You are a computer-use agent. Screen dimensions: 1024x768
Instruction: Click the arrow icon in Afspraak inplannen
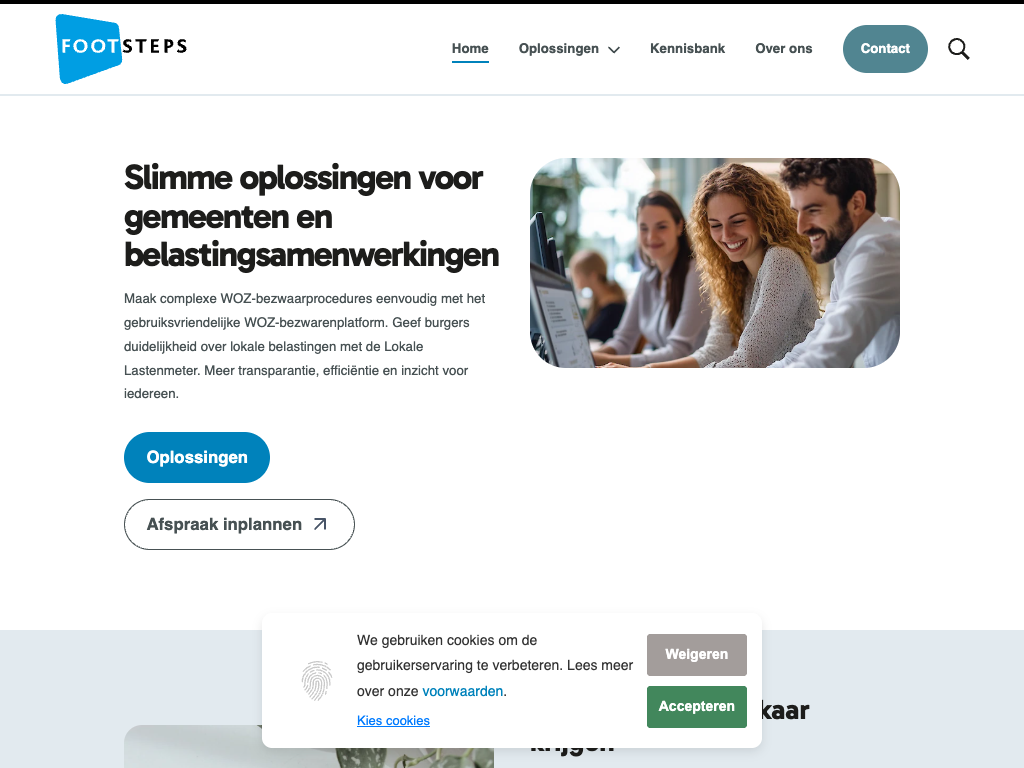pyautogui.click(x=320, y=524)
